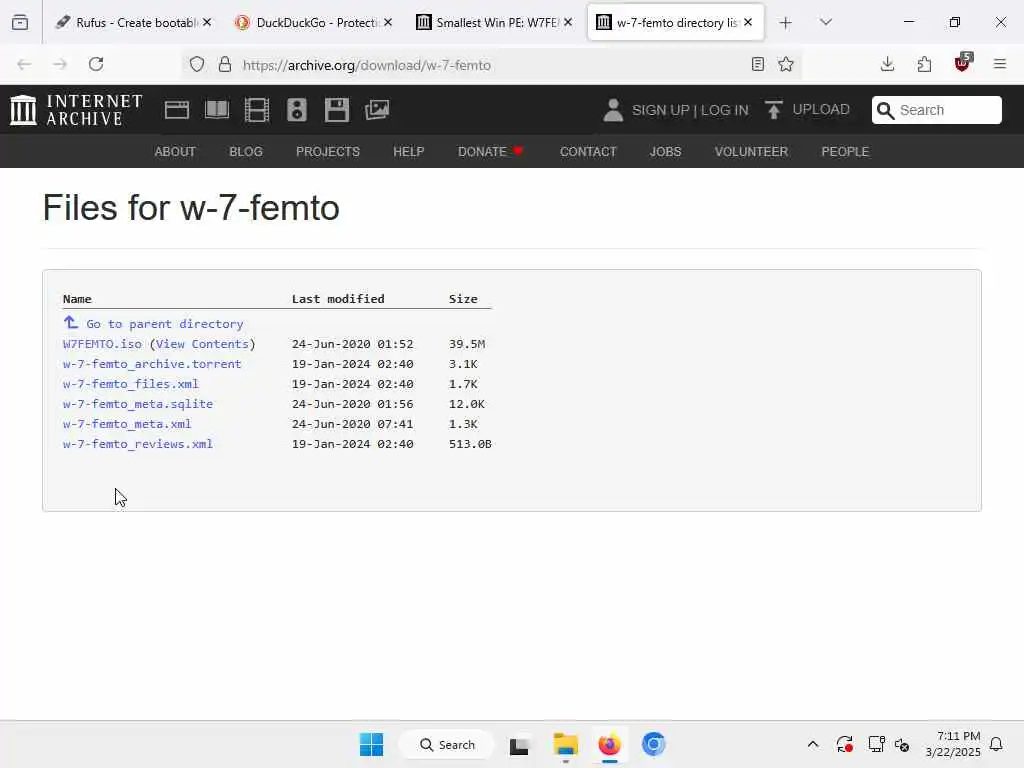This screenshot has width=1024, height=768.
Task: Open the DONATE menu item
Action: pos(490,152)
